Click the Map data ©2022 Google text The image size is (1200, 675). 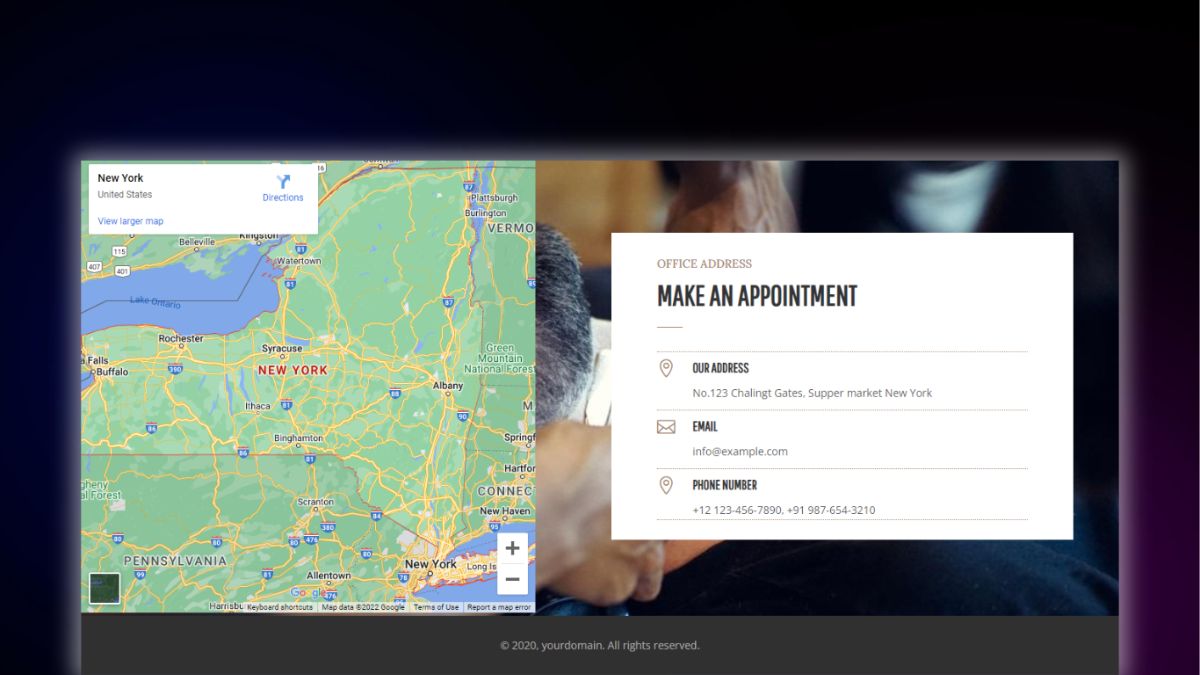[363, 607]
